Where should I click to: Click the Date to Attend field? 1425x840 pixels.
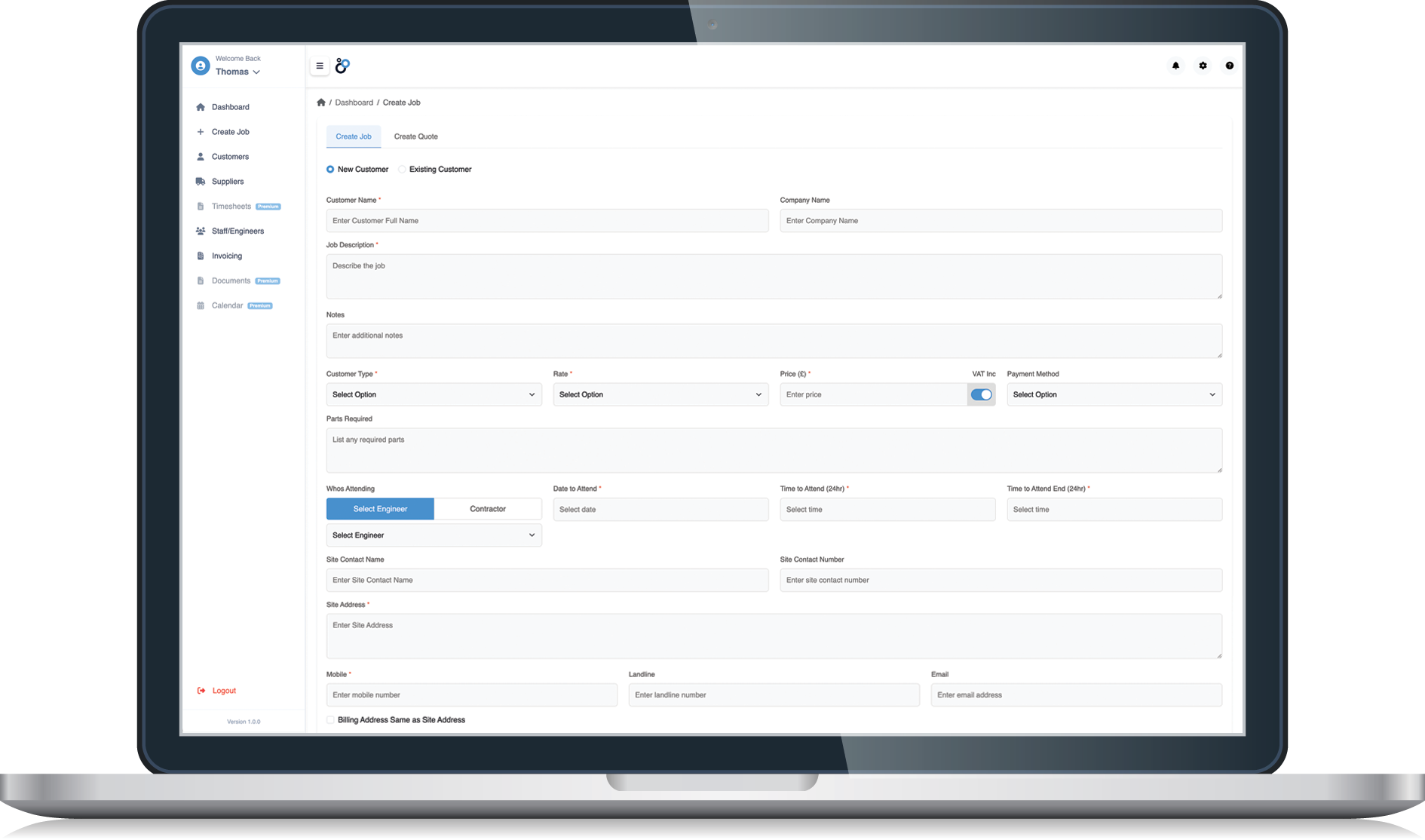coord(660,510)
